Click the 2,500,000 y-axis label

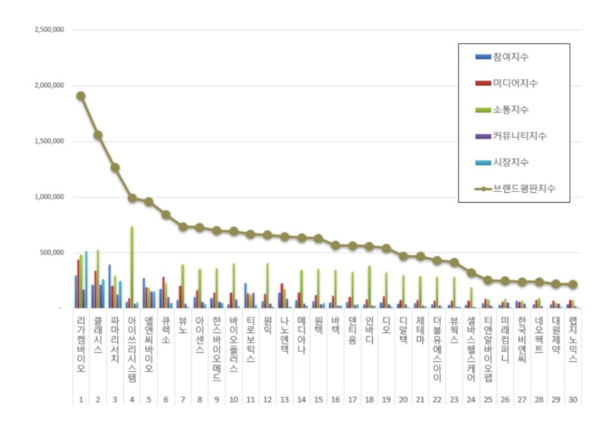(45, 30)
